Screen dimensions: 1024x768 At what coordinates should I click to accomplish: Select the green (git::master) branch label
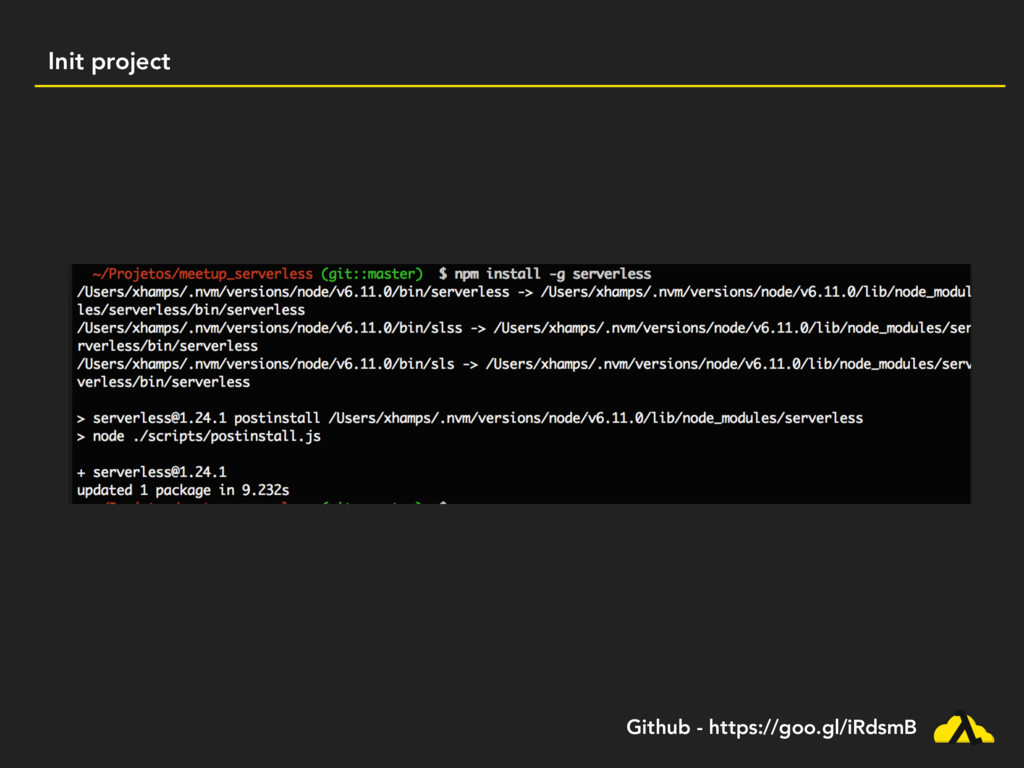[372, 273]
